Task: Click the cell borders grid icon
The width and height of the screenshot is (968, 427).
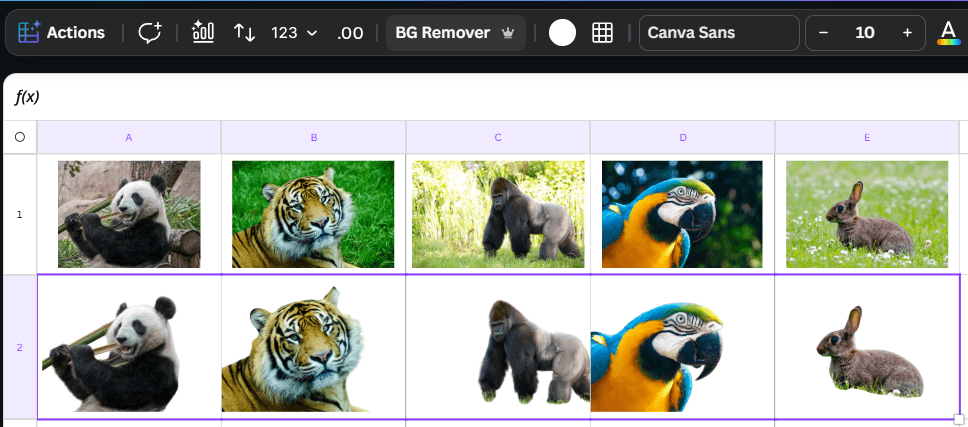Action: pos(602,33)
